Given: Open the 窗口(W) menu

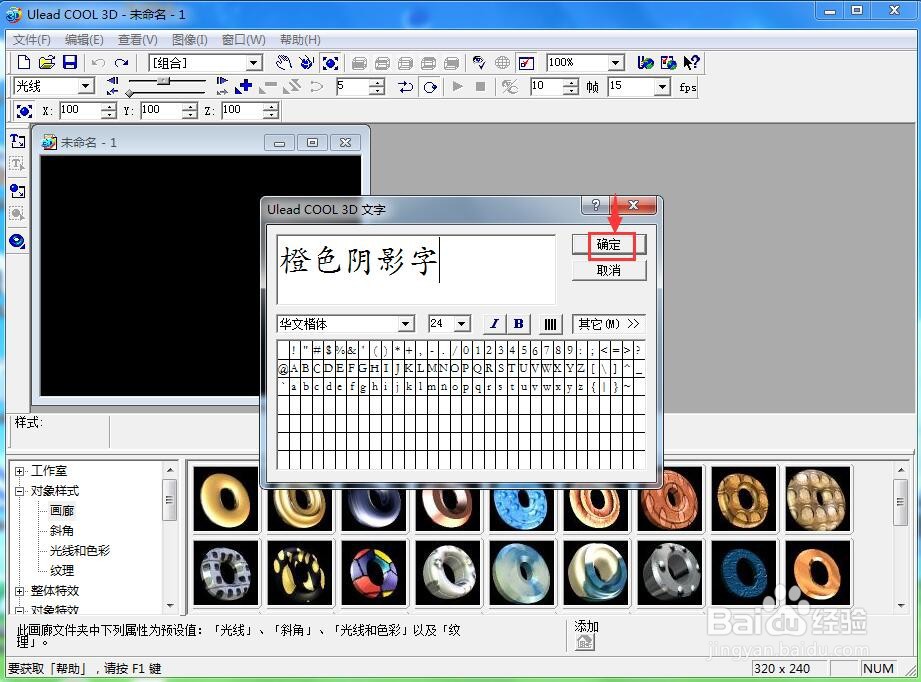Looking at the screenshot, I should 243,40.
